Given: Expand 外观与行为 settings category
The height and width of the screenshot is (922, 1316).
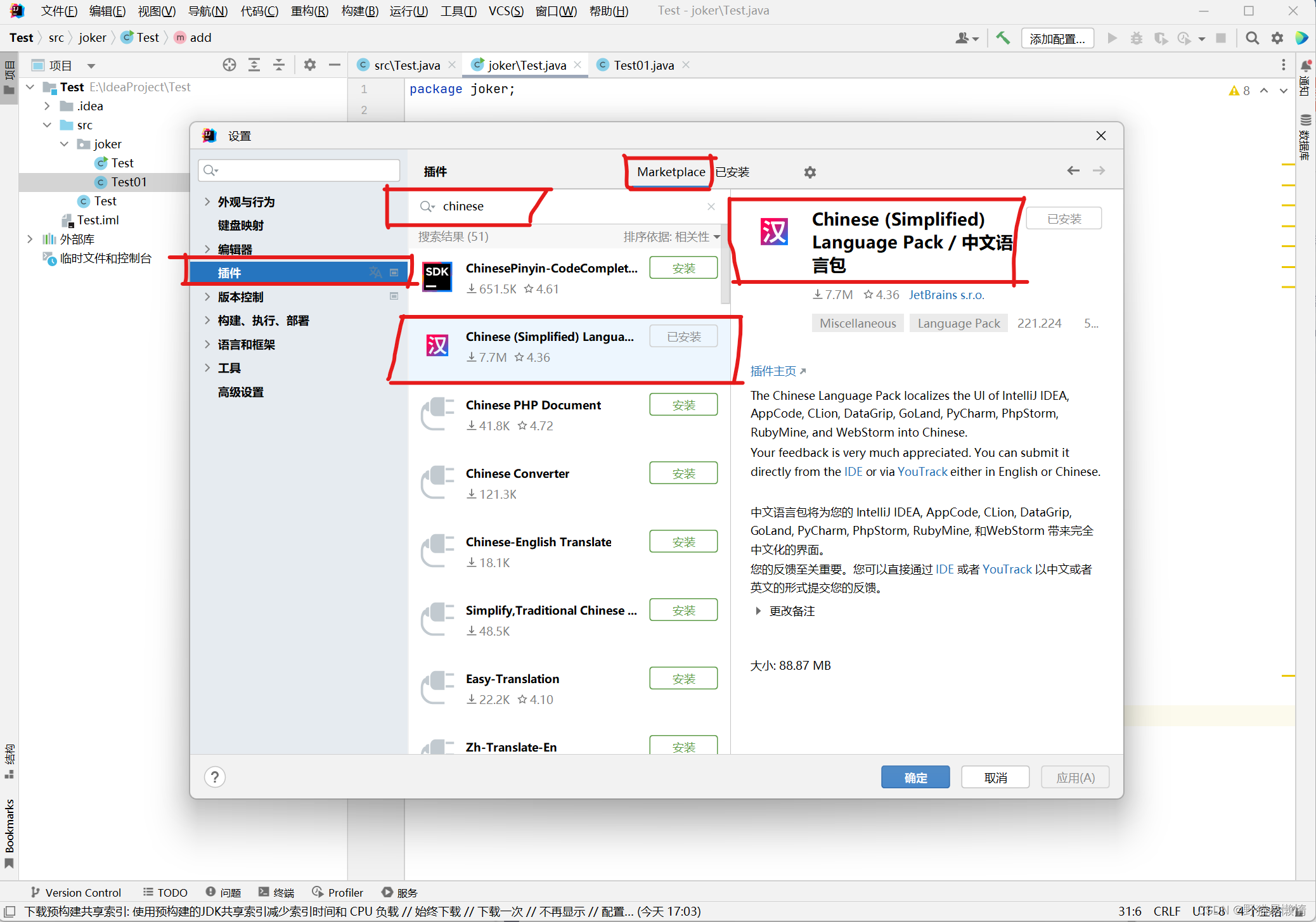Looking at the screenshot, I should pyautogui.click(x=207, y=202).
